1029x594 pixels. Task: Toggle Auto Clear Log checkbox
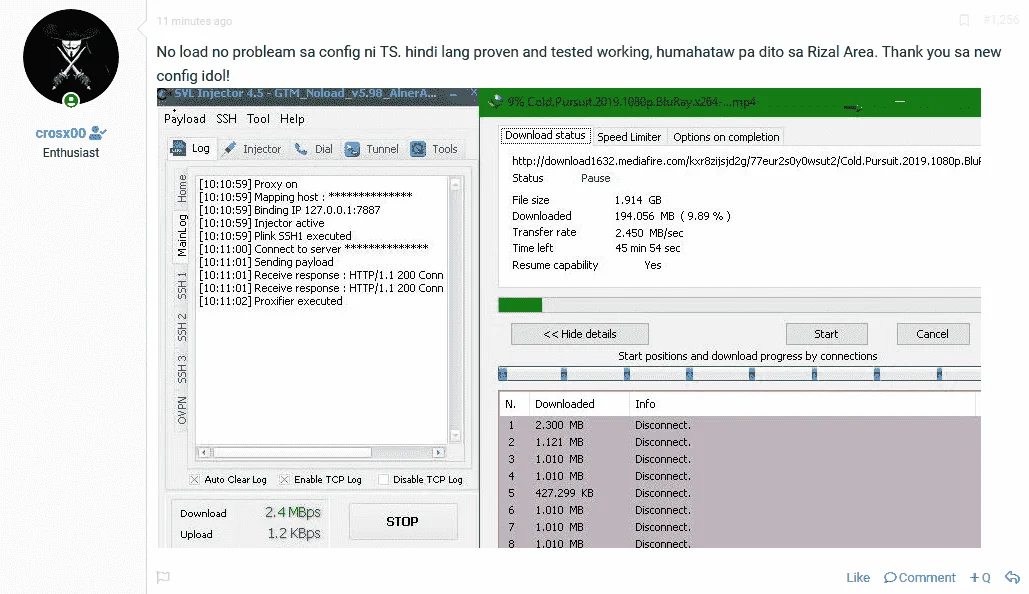click(x=194, y=480)
